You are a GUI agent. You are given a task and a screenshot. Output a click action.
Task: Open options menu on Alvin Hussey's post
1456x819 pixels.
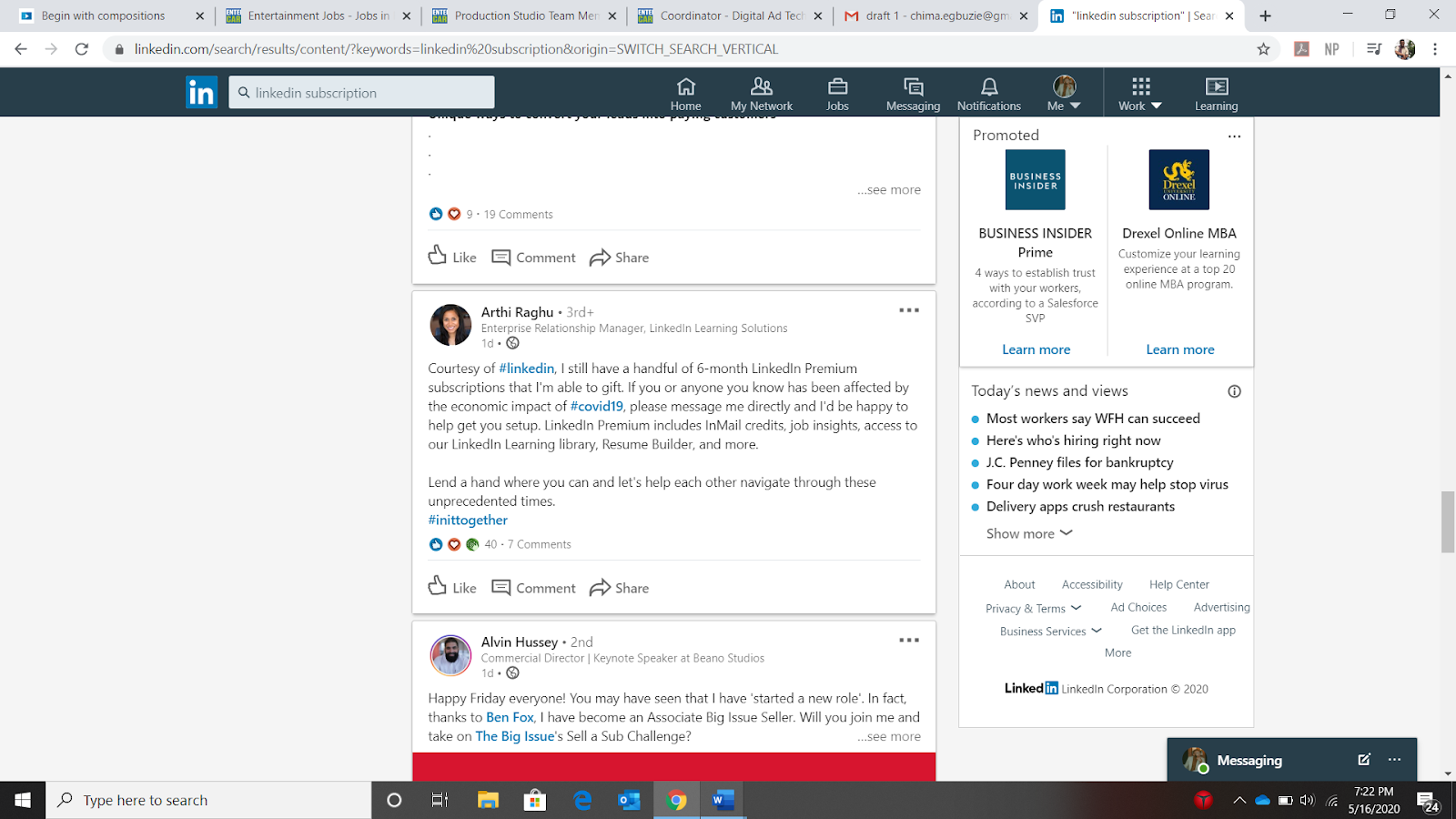909,641
